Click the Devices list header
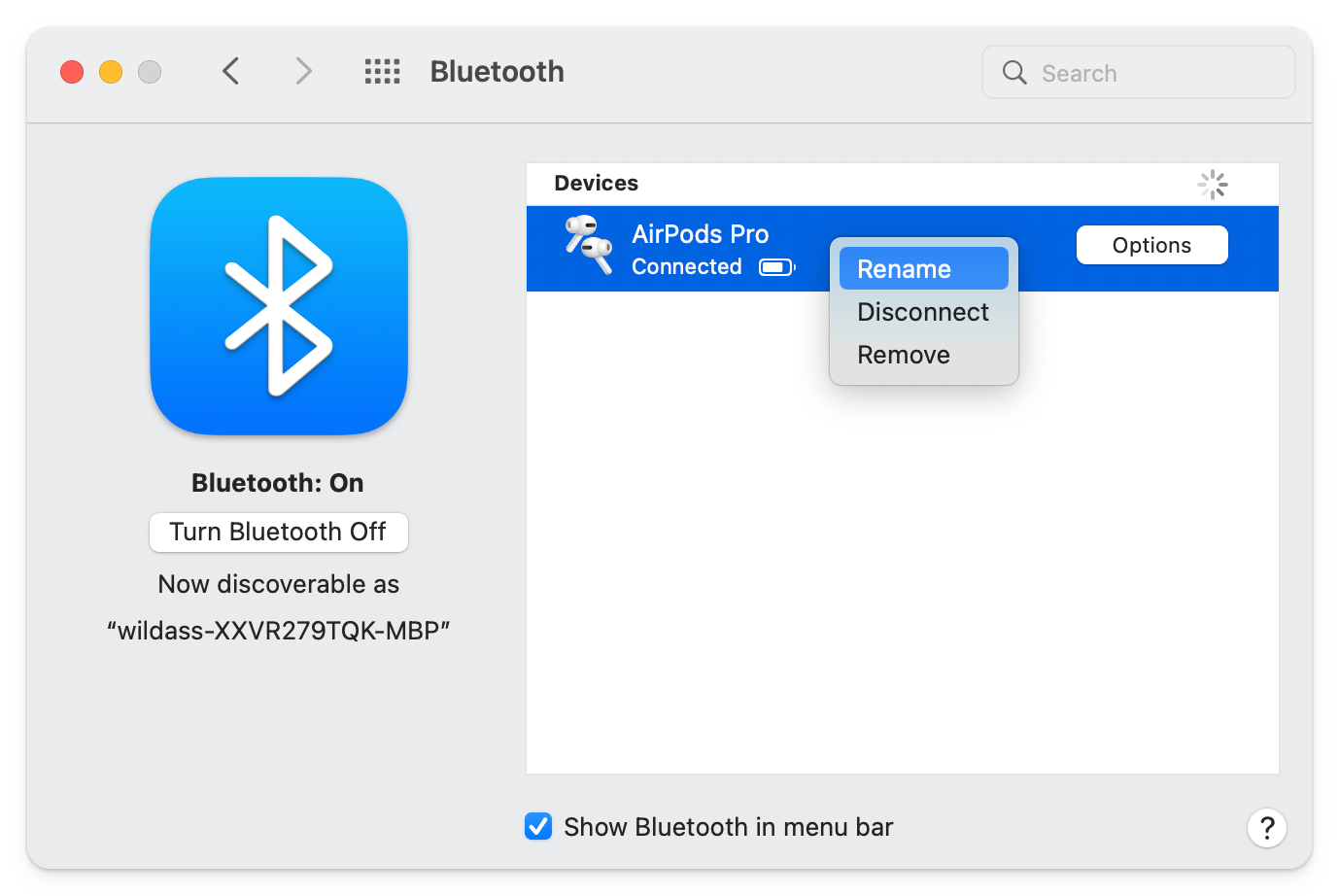The image size is (1339, 896). [x=597, y=184]
